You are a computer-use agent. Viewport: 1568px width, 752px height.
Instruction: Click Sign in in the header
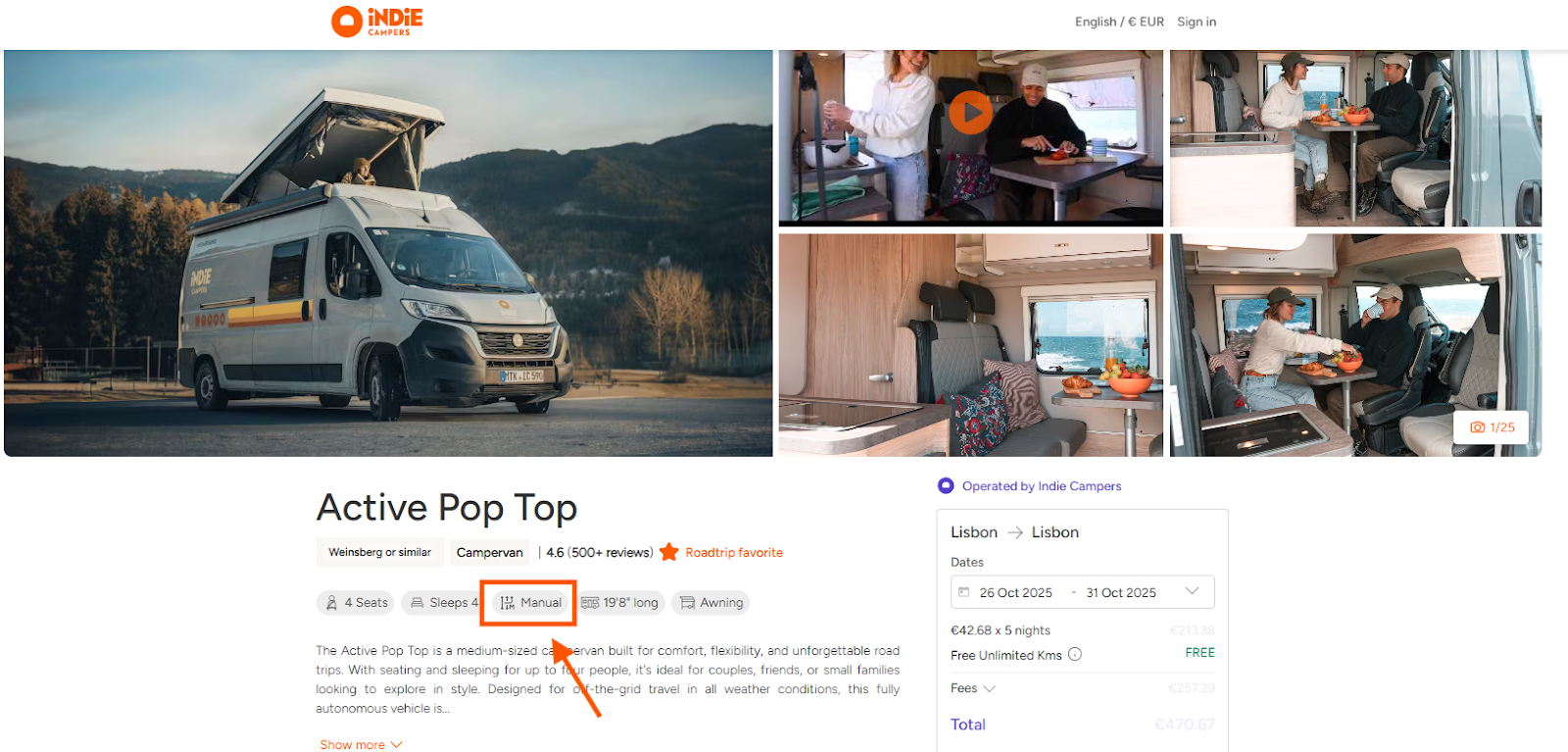point(1197,22)
